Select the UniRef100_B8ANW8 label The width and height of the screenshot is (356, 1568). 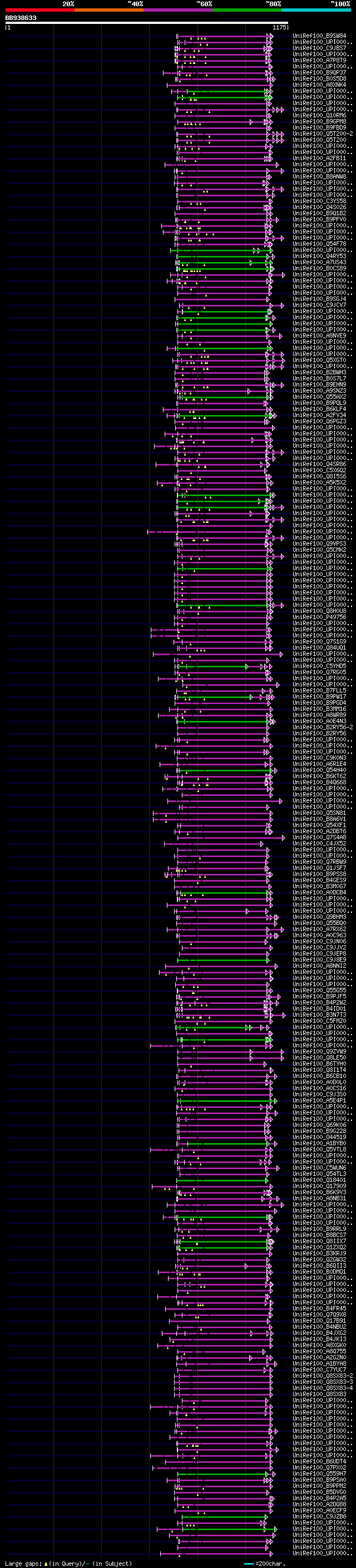[319, 176]
